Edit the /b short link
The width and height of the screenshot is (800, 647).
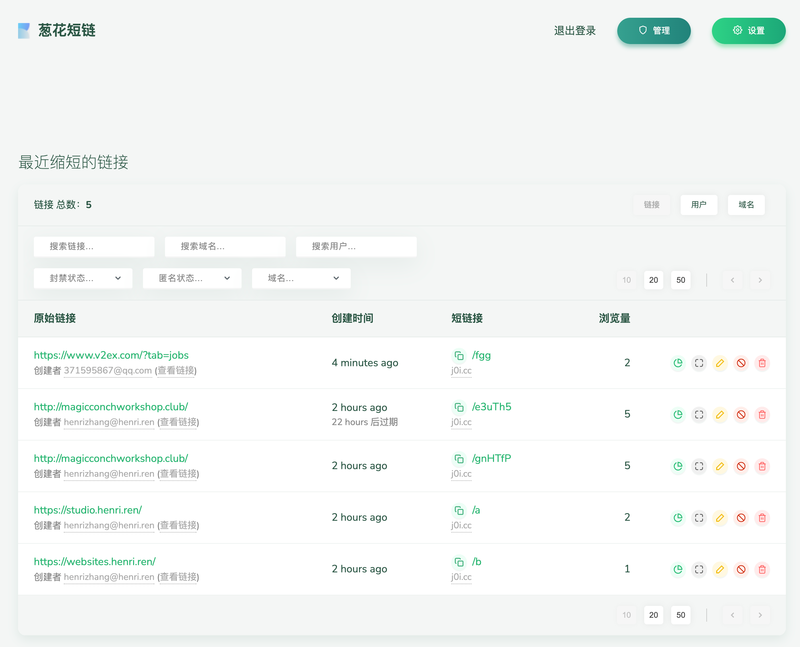click(720, 569)
